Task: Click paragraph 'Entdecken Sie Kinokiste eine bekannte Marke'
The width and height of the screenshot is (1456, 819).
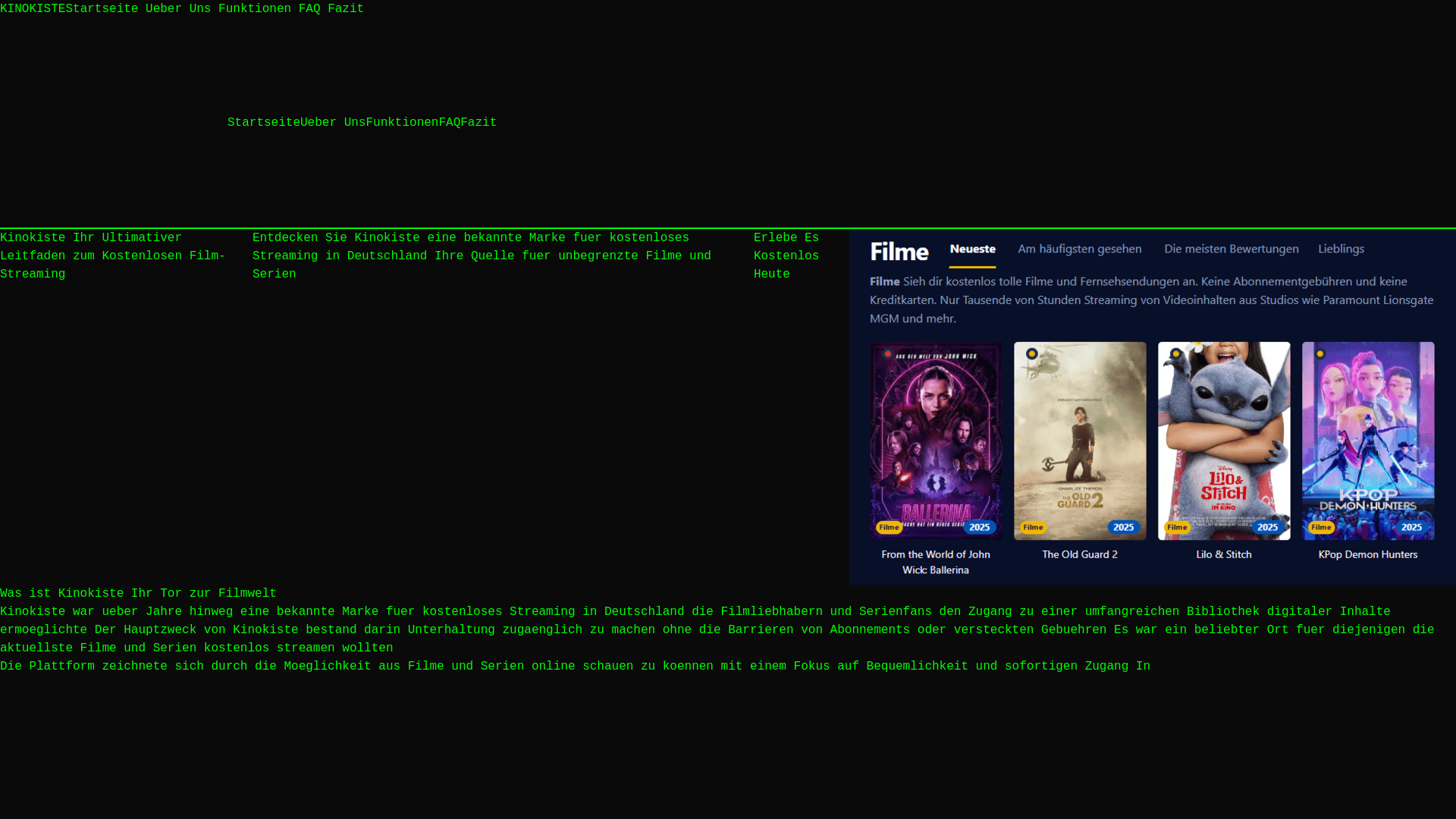Action: 482,256
